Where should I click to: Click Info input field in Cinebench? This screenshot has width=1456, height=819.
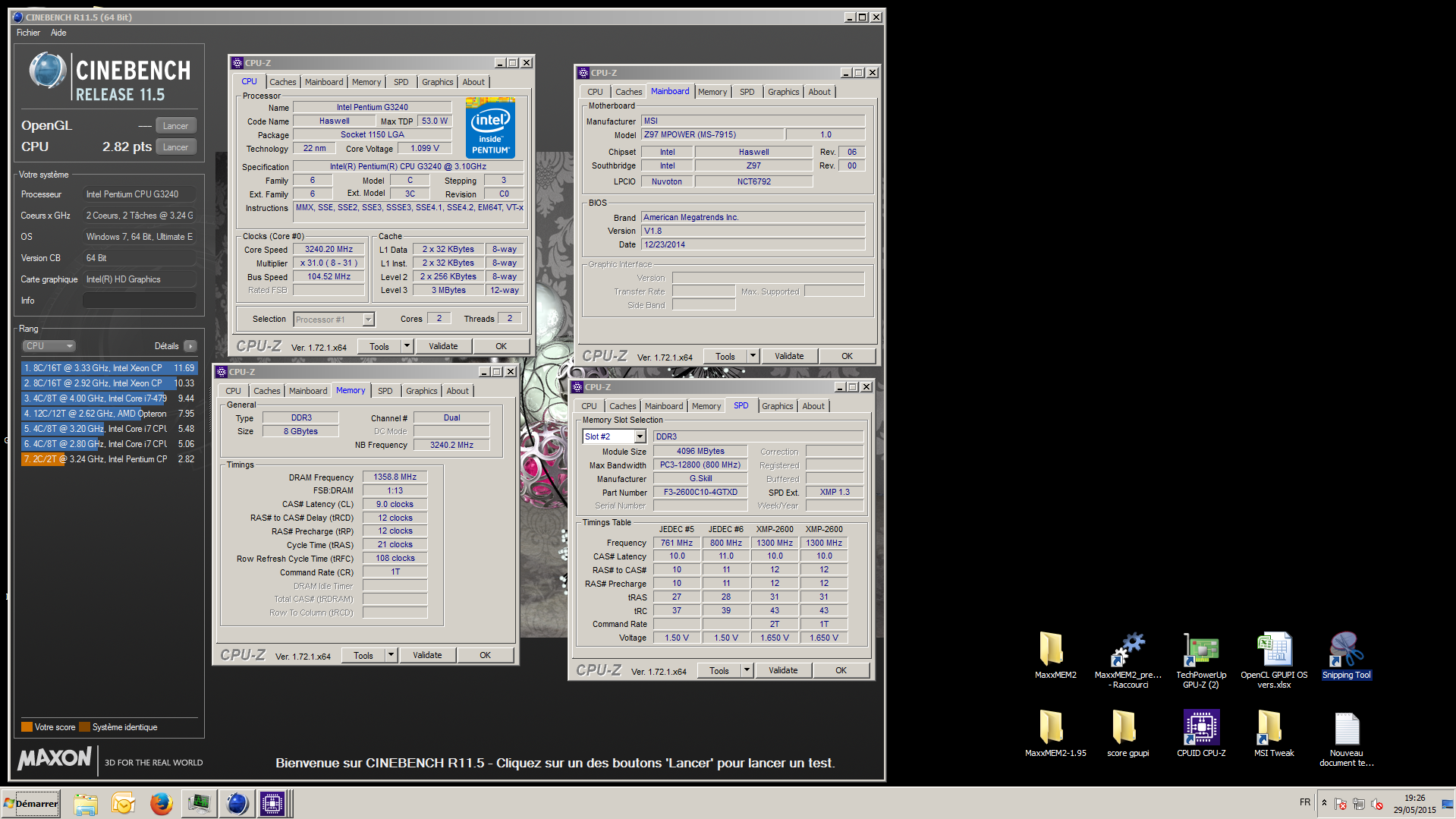pos(139,301)
